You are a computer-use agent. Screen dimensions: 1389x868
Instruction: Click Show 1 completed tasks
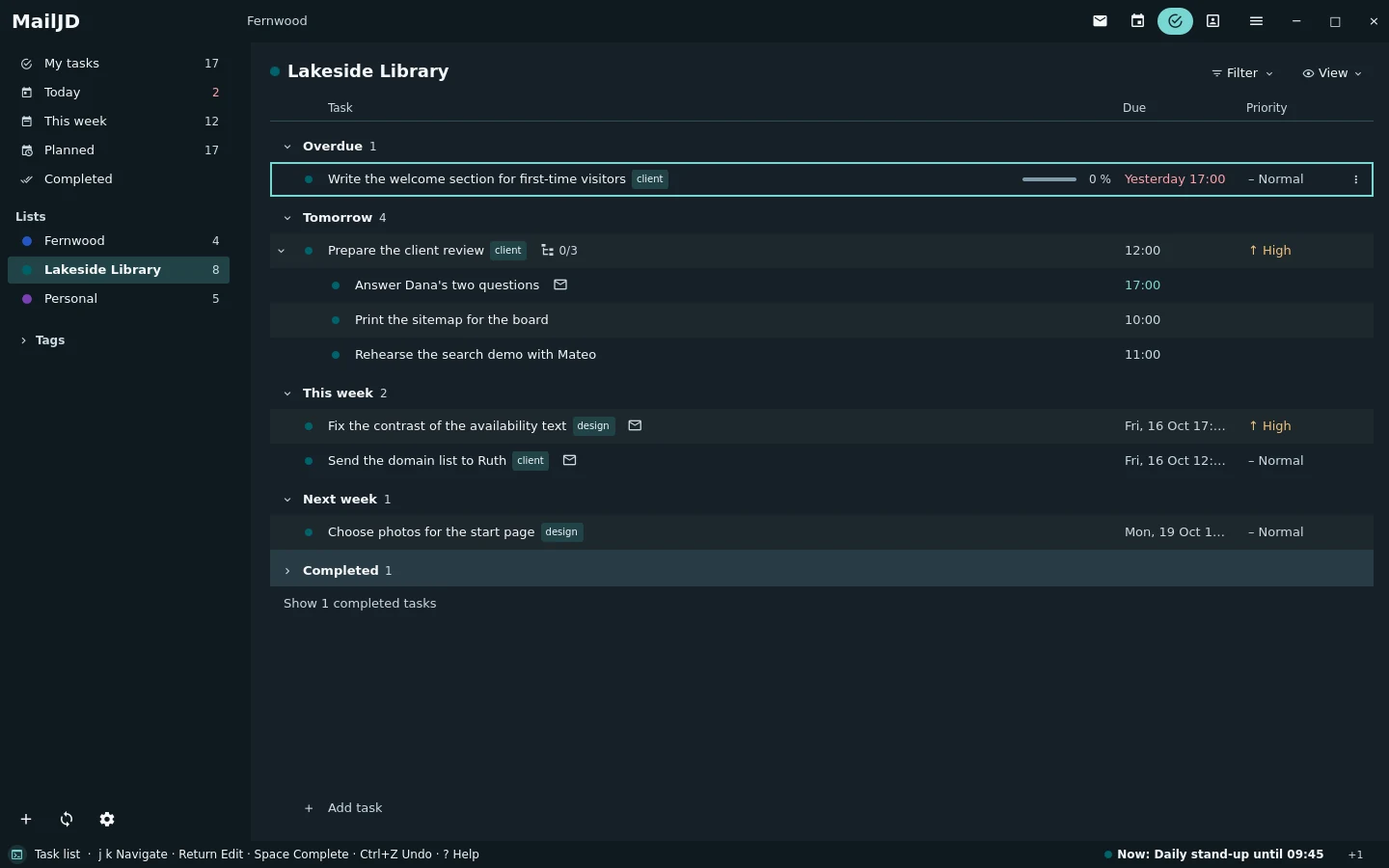click(360, 604)
